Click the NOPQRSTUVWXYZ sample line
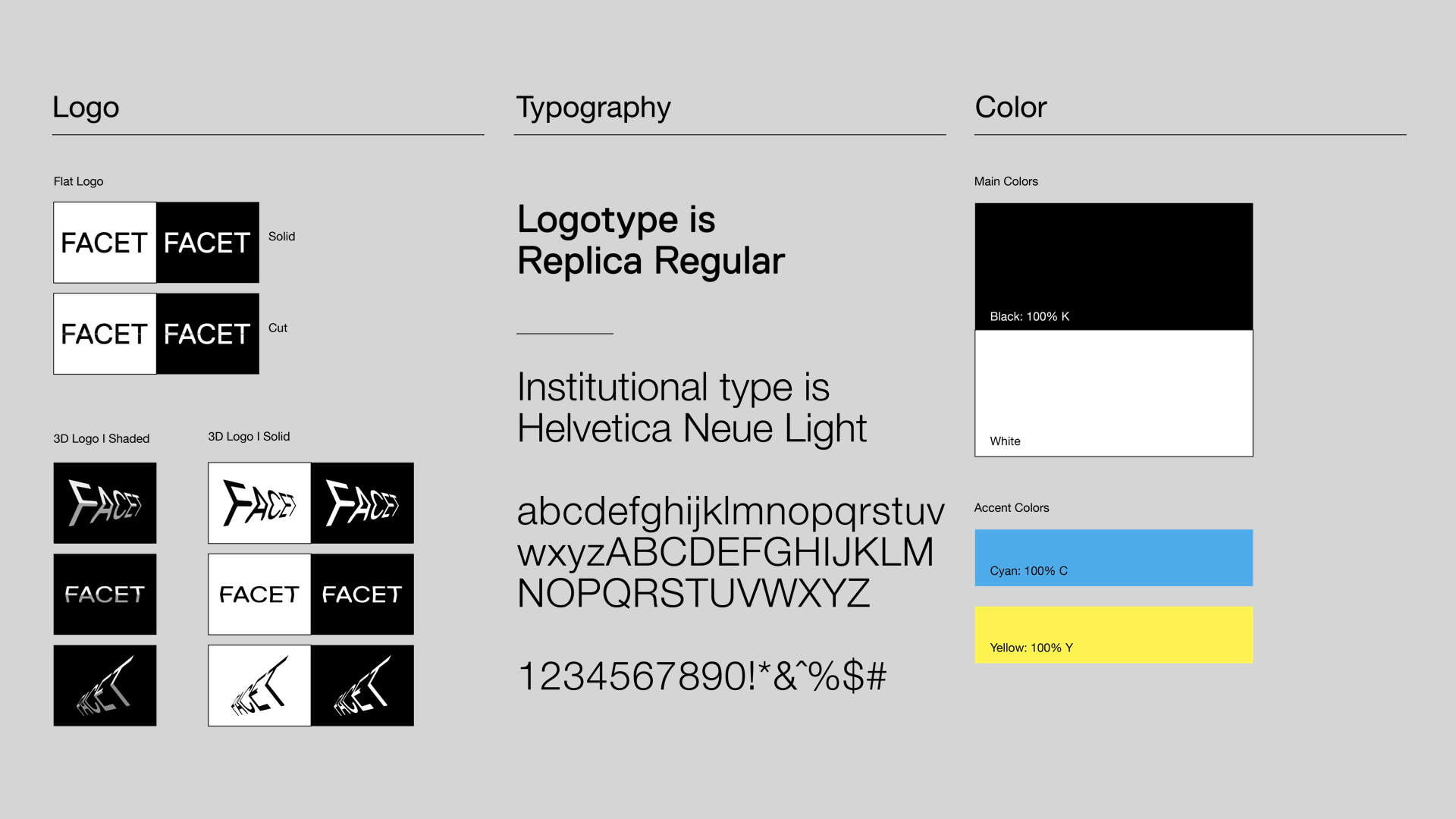The image size is (1456, 819). [x=693, y=593]
